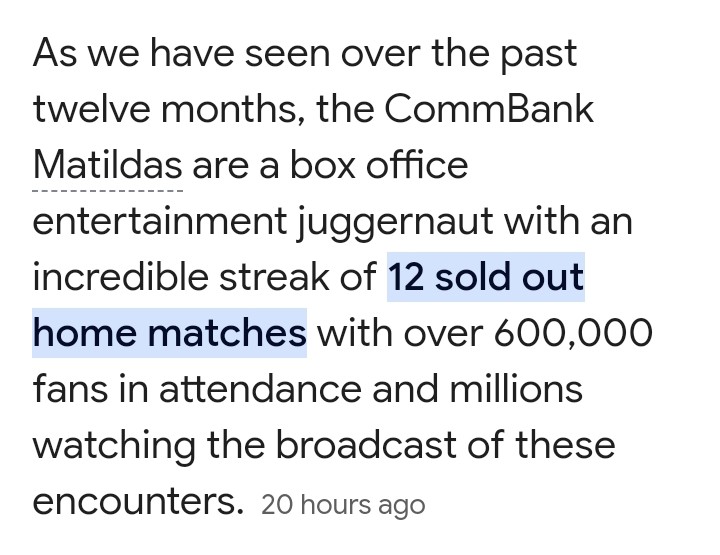
Task: Click the words 'box office' in the text
Action: pyautogui.click(x=379, y=165)
